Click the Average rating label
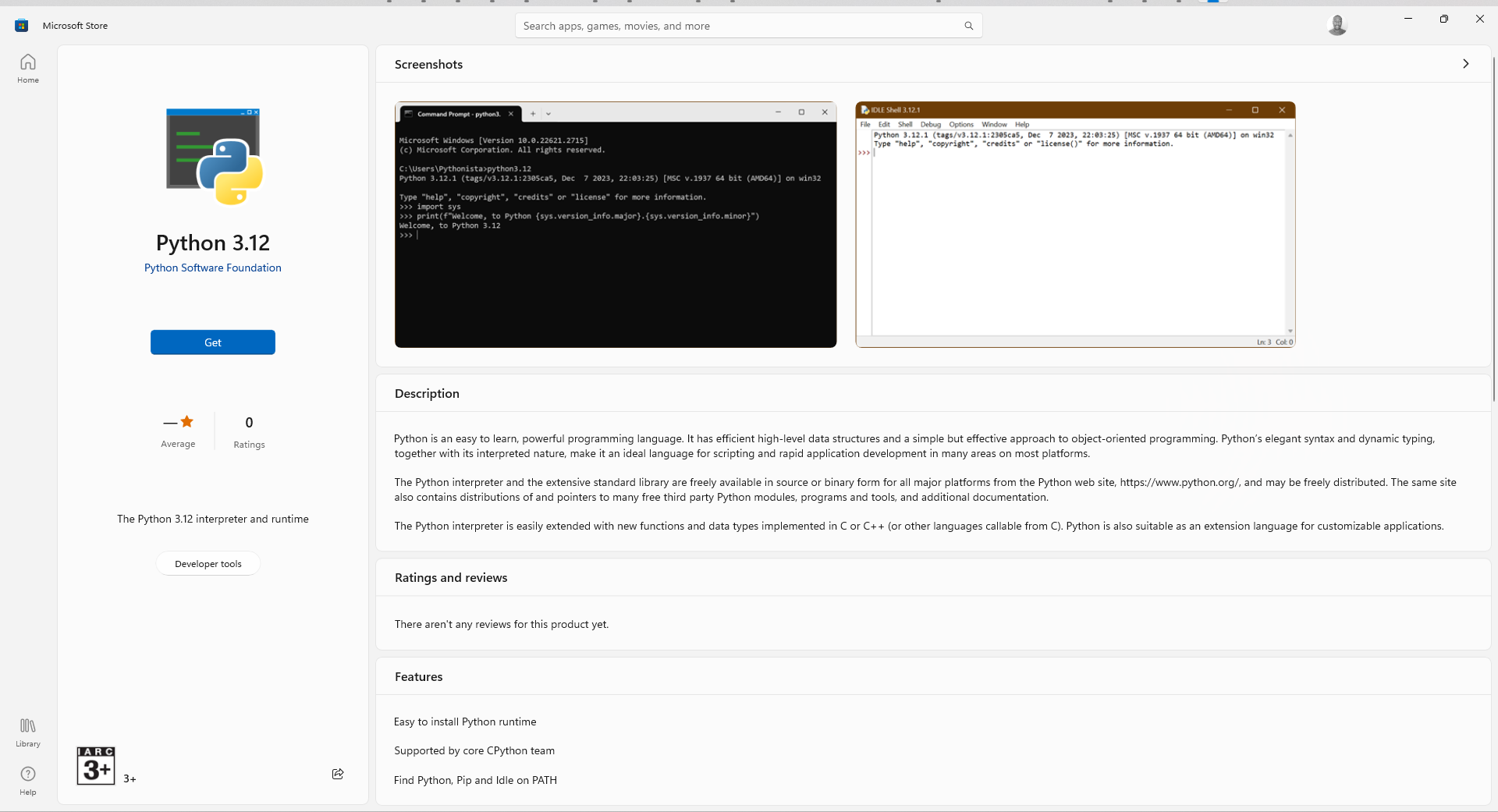This screenshot has height=812, width=1498. pyautogui.click(x=178, y=444)
